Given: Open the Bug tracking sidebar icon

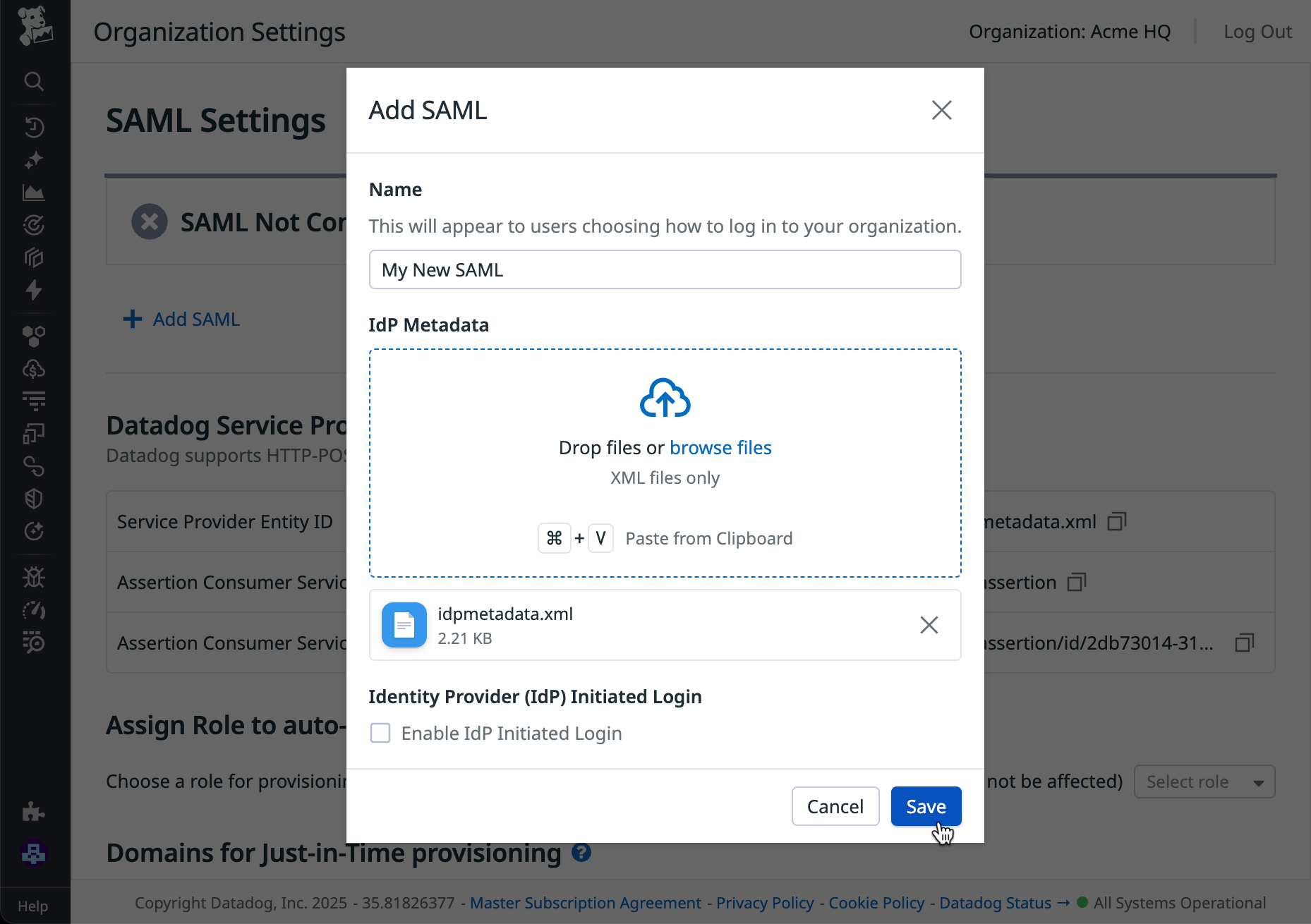Looking at the screenshot, I should click(x=34, y=578).
